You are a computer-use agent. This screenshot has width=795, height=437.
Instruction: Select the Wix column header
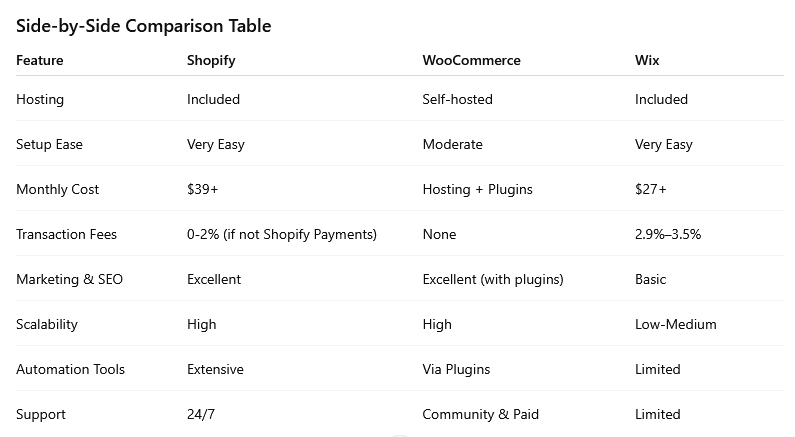tap(647, 60)
